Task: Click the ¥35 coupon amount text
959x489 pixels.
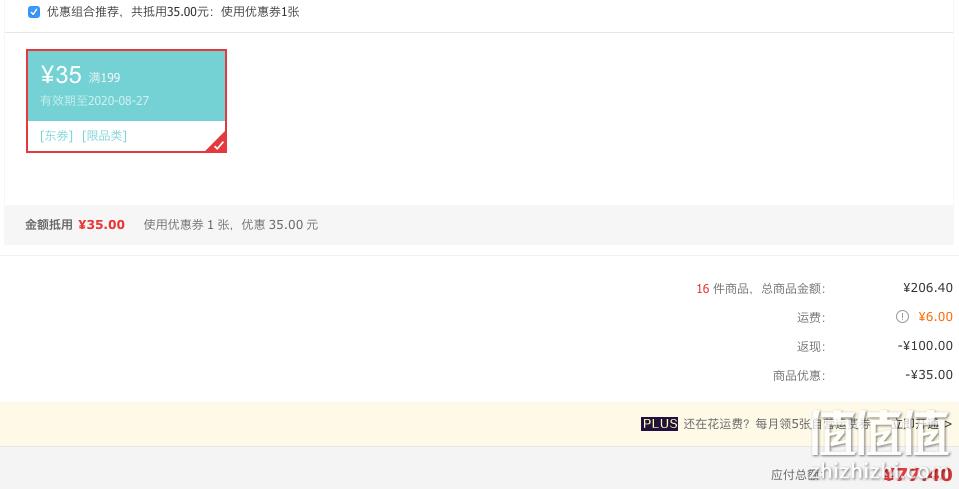Action: click(61, 75)
